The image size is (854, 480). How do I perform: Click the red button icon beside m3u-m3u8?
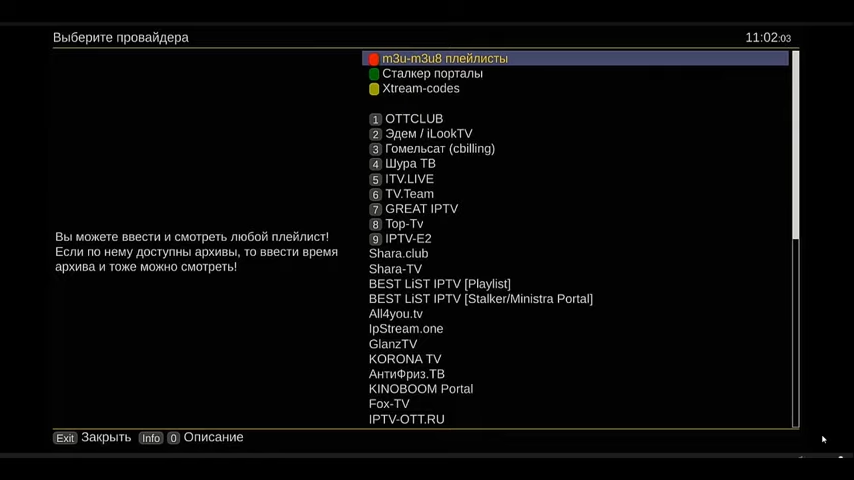pos(374,59)
